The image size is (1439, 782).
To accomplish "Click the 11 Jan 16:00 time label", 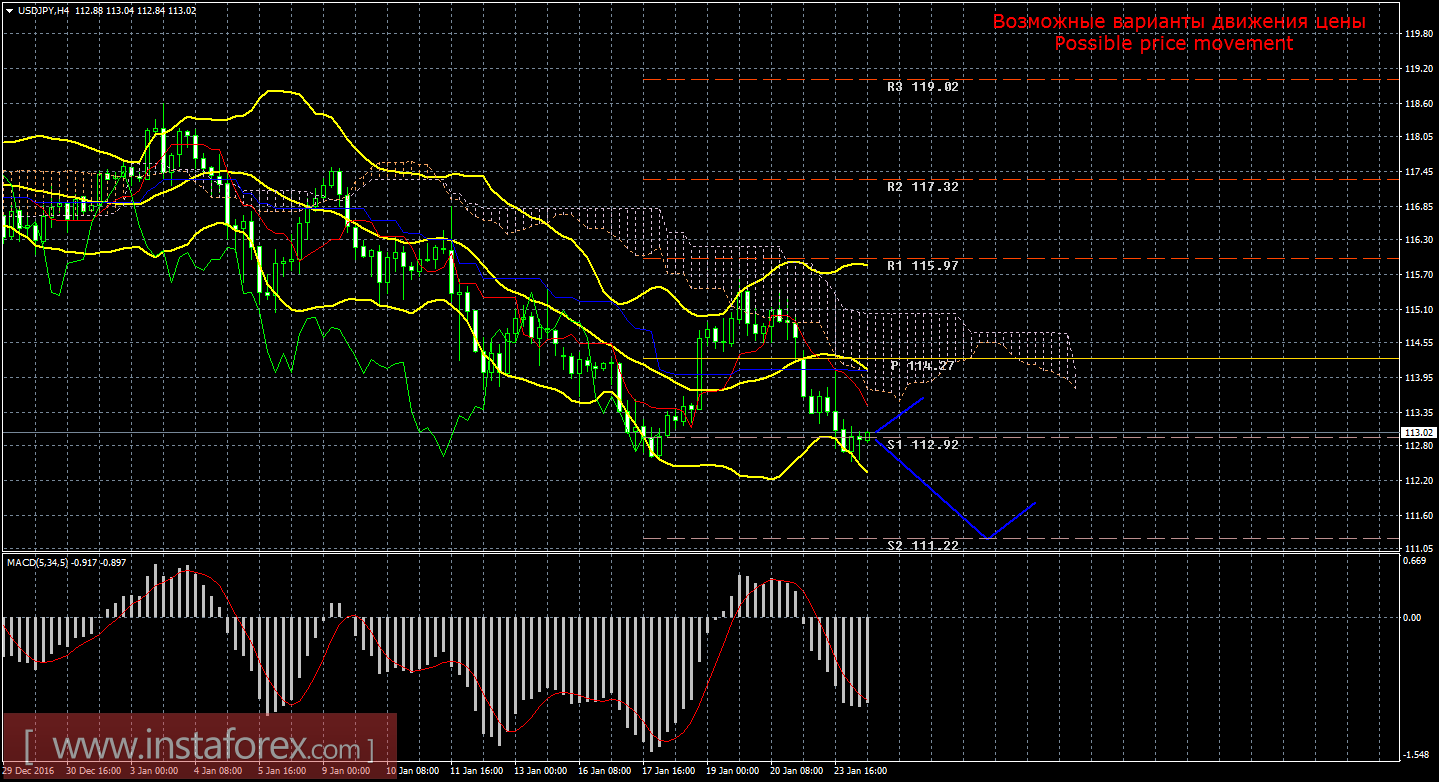I will coord(477,772).
